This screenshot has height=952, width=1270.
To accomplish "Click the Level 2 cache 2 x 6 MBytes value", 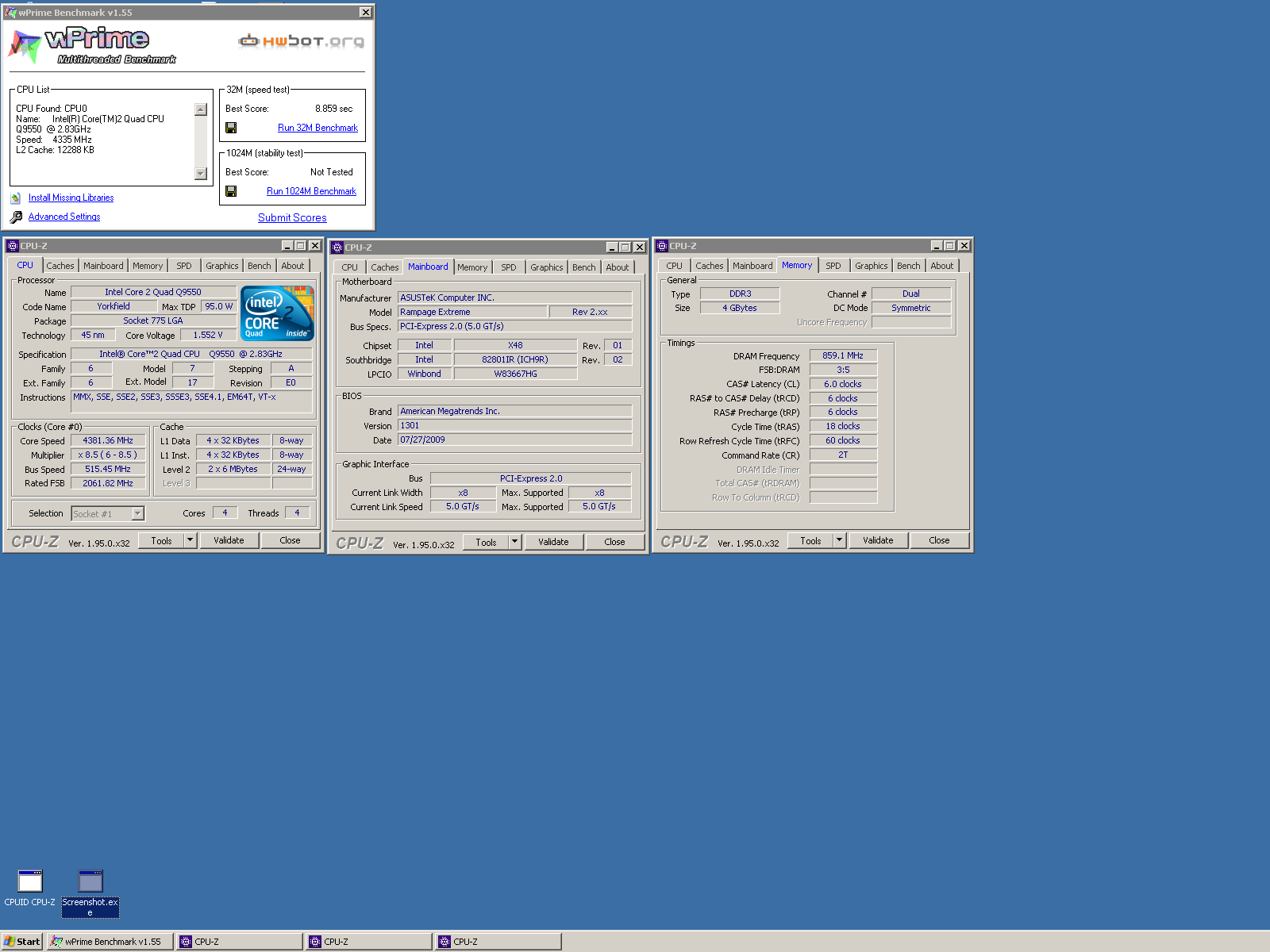I will click(x=233, y=469).
